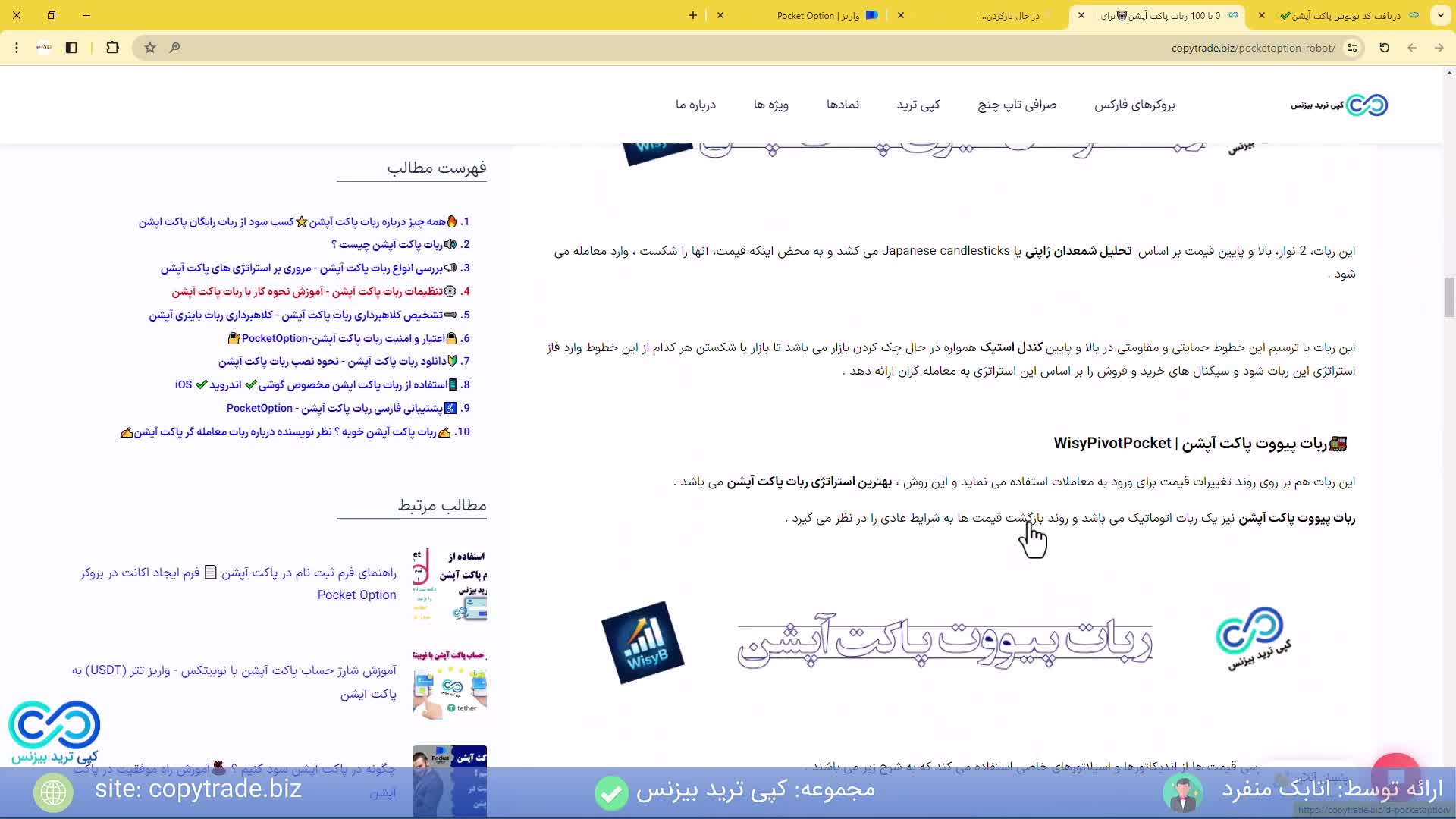Click the فهرست مطالب sidebar heading
This screenshot has width=1456, height=819.
coord(437,168)
